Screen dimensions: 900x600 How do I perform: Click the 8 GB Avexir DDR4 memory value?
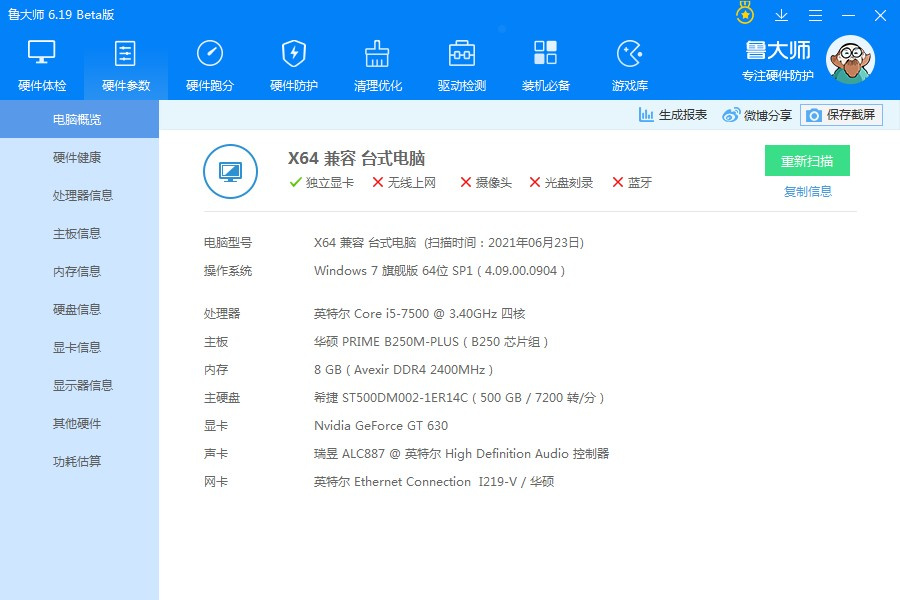(x=404, y=370)
